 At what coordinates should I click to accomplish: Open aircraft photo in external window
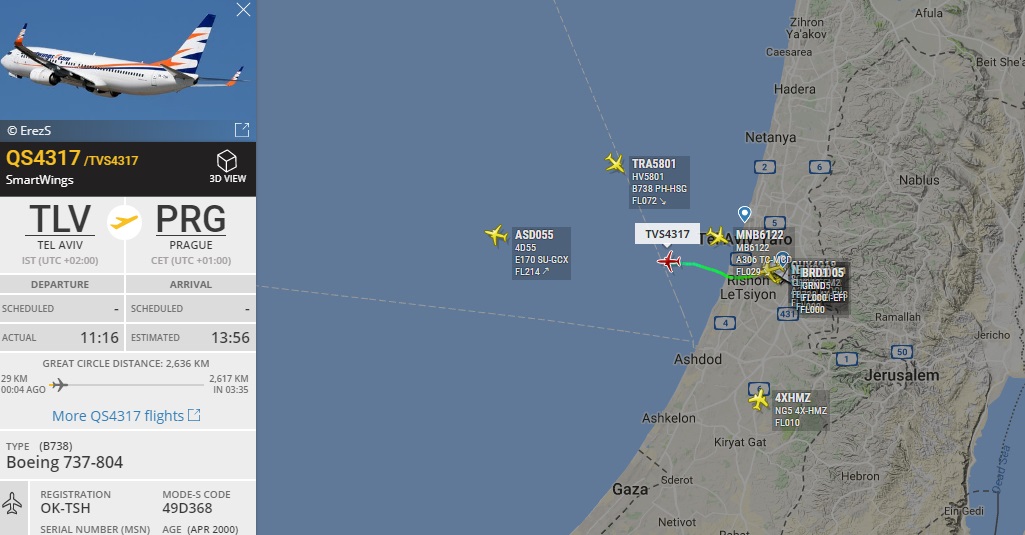242,129
